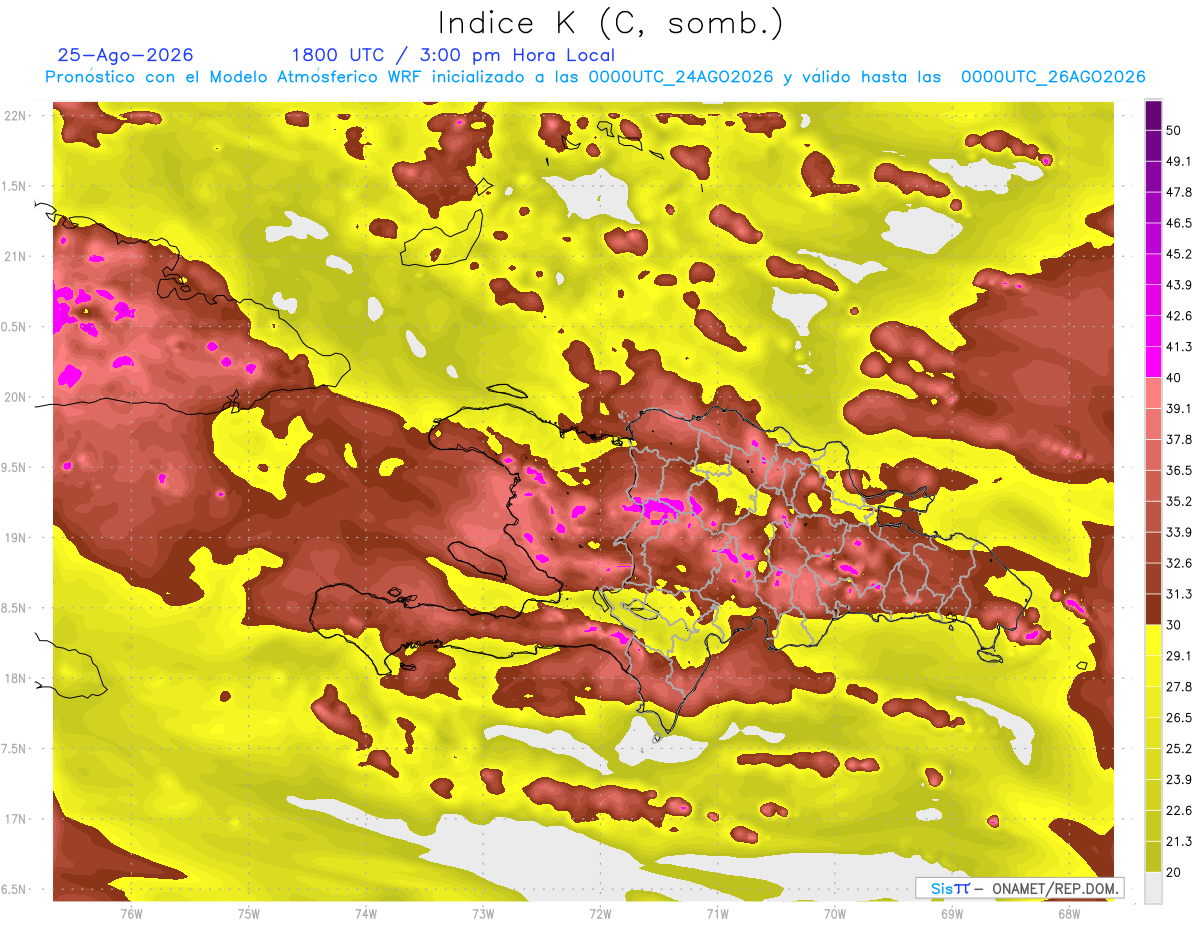Viewport: 1200px width, 927px height.
Task: Pick the gray colorbar swatch below 20
Action: click(1153, 887)
